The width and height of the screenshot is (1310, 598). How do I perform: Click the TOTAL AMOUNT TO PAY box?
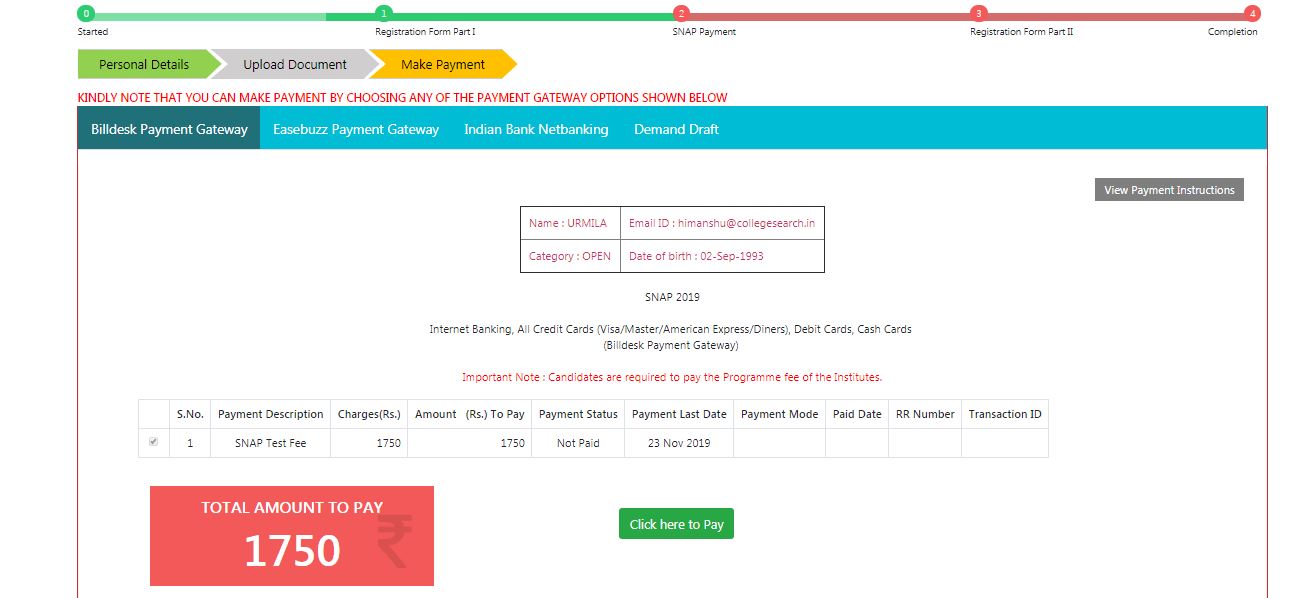(291, 535)
